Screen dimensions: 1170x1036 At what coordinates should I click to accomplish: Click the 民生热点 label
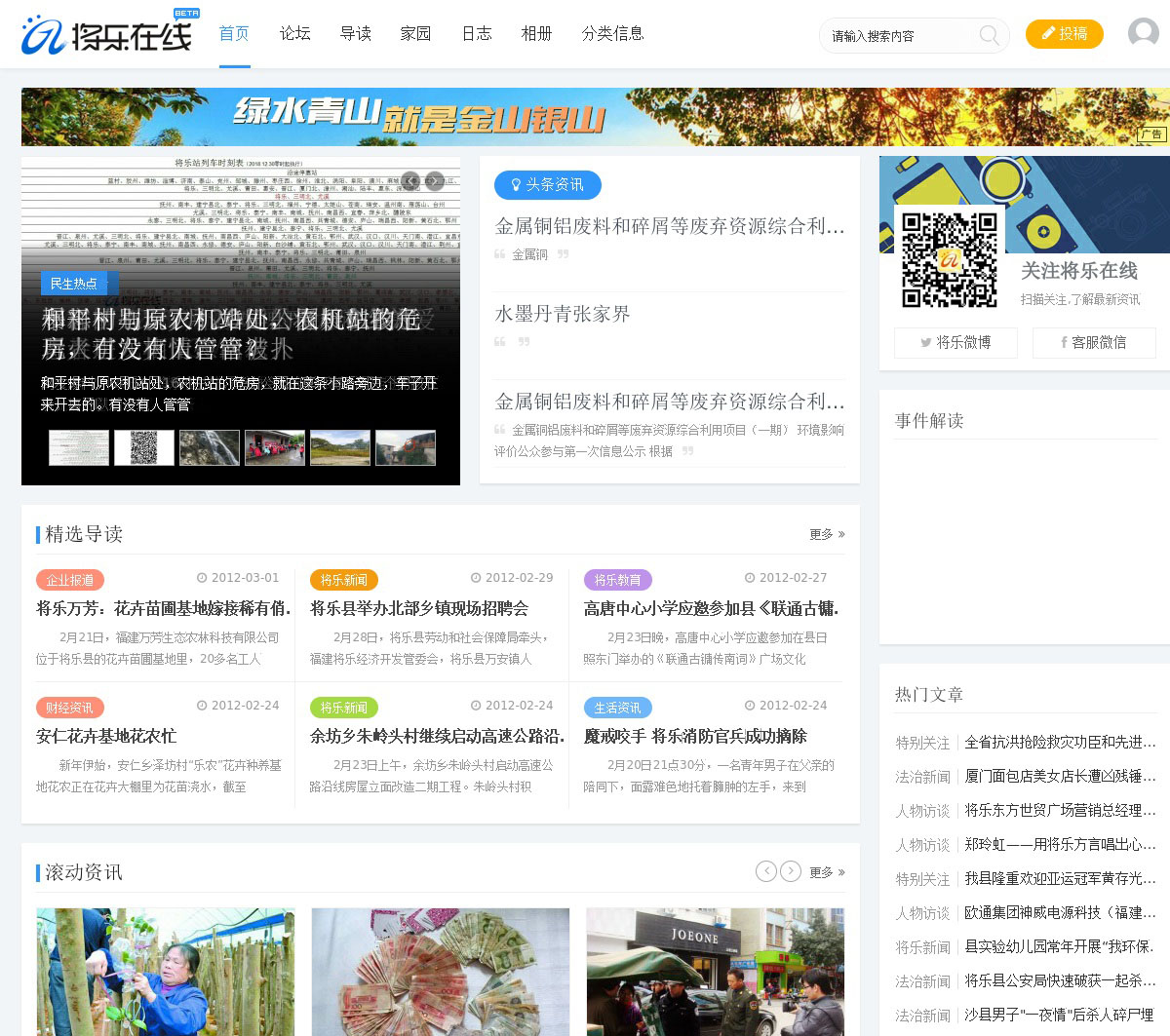point(74,284)
